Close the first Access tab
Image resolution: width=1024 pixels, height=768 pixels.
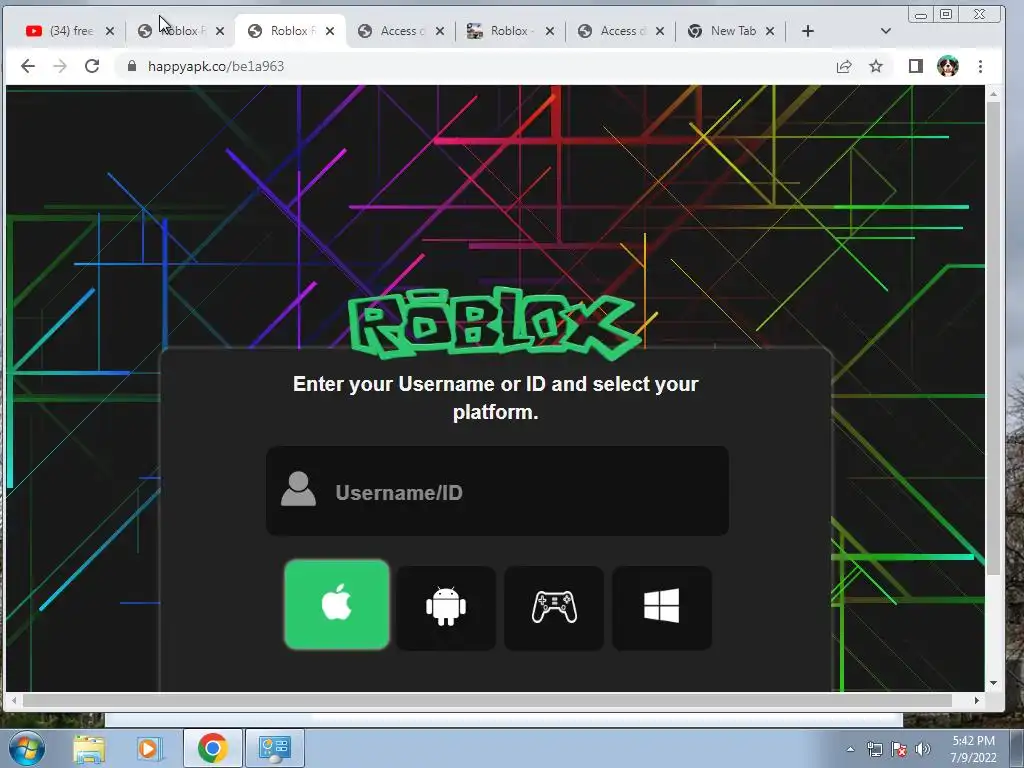tap(440, 31)
